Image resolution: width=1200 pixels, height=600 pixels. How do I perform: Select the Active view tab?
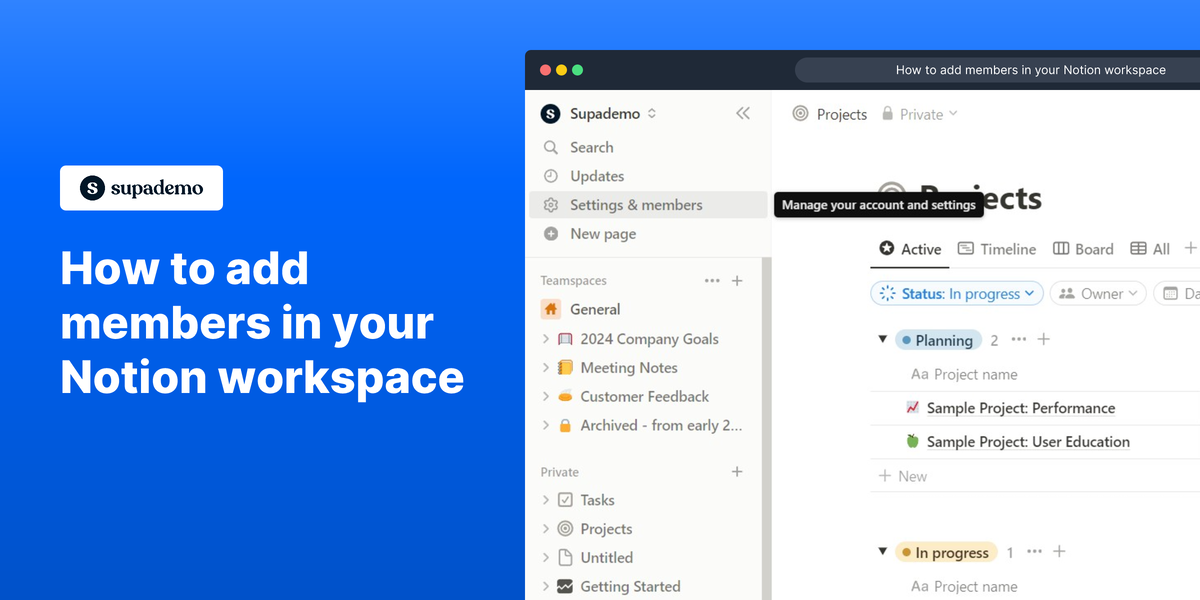pyautogui.click(x=908, y=249)
